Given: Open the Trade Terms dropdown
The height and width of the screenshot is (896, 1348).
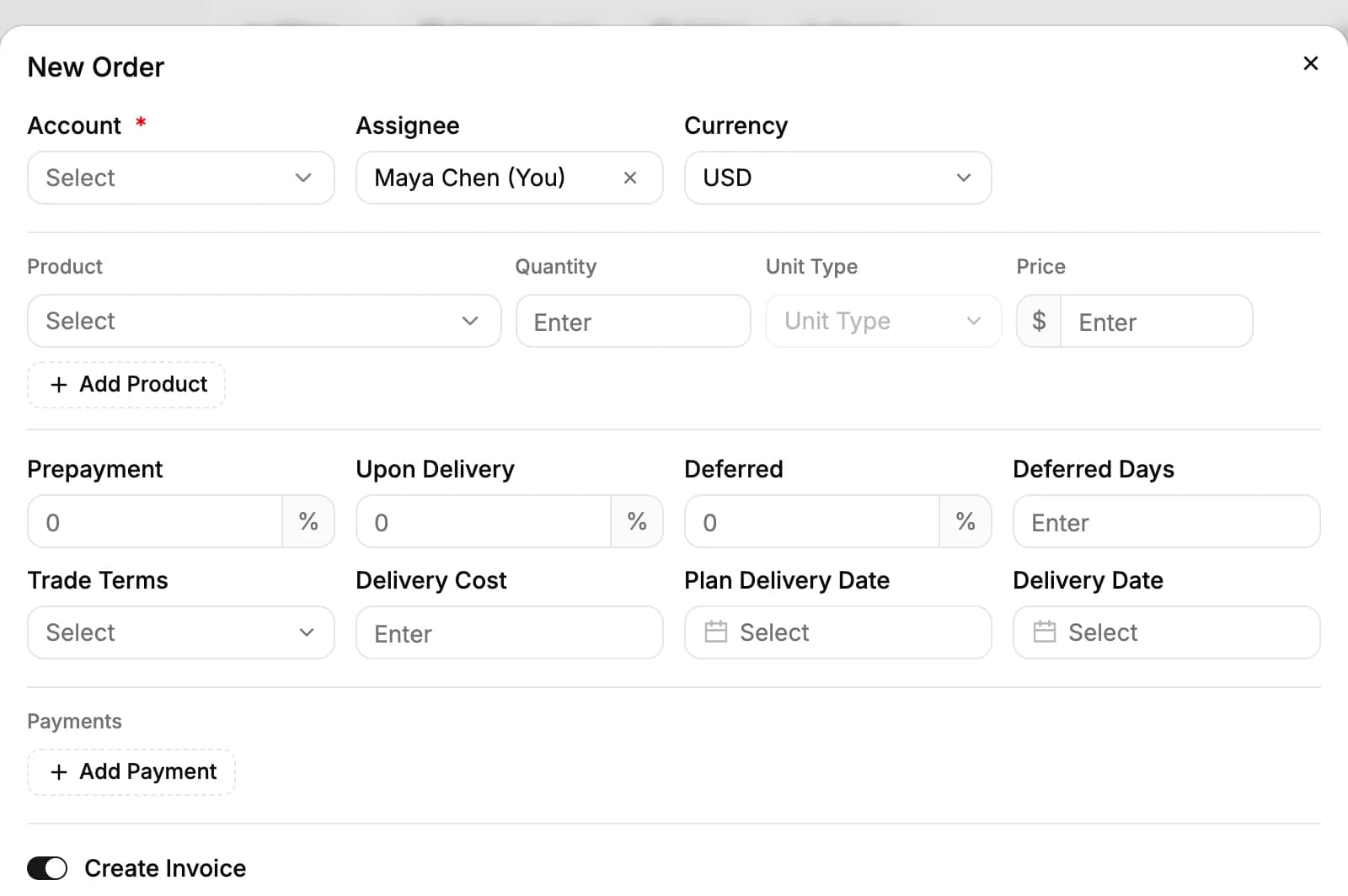Looking at the screenshot, I should tap(180, 632).
